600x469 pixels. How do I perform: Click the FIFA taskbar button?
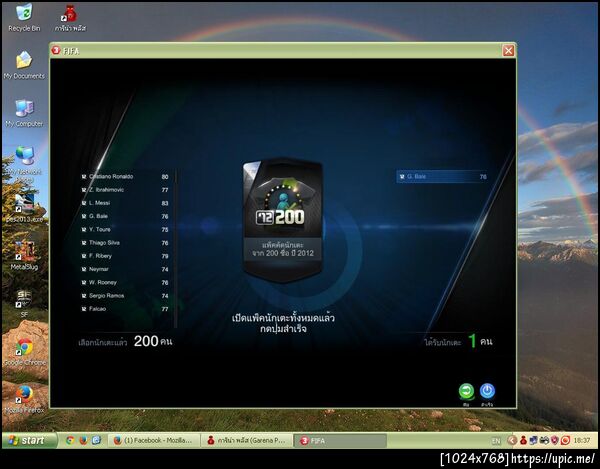pos(340,441)
